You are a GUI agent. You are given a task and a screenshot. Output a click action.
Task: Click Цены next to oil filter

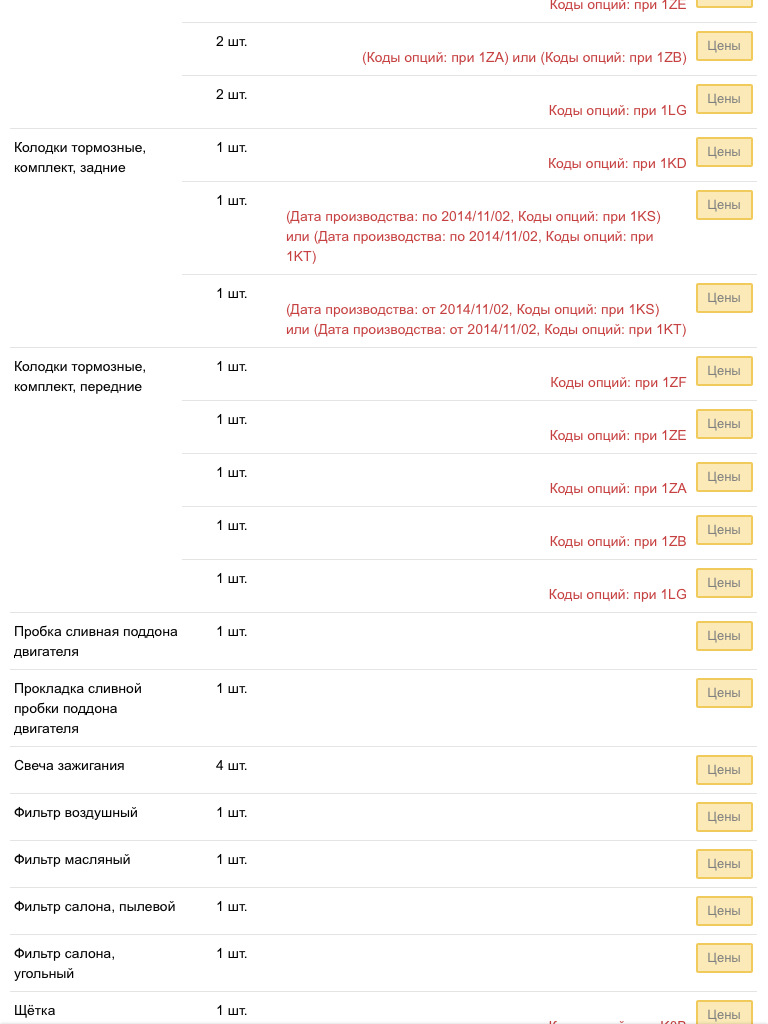(x=724, y=863)
